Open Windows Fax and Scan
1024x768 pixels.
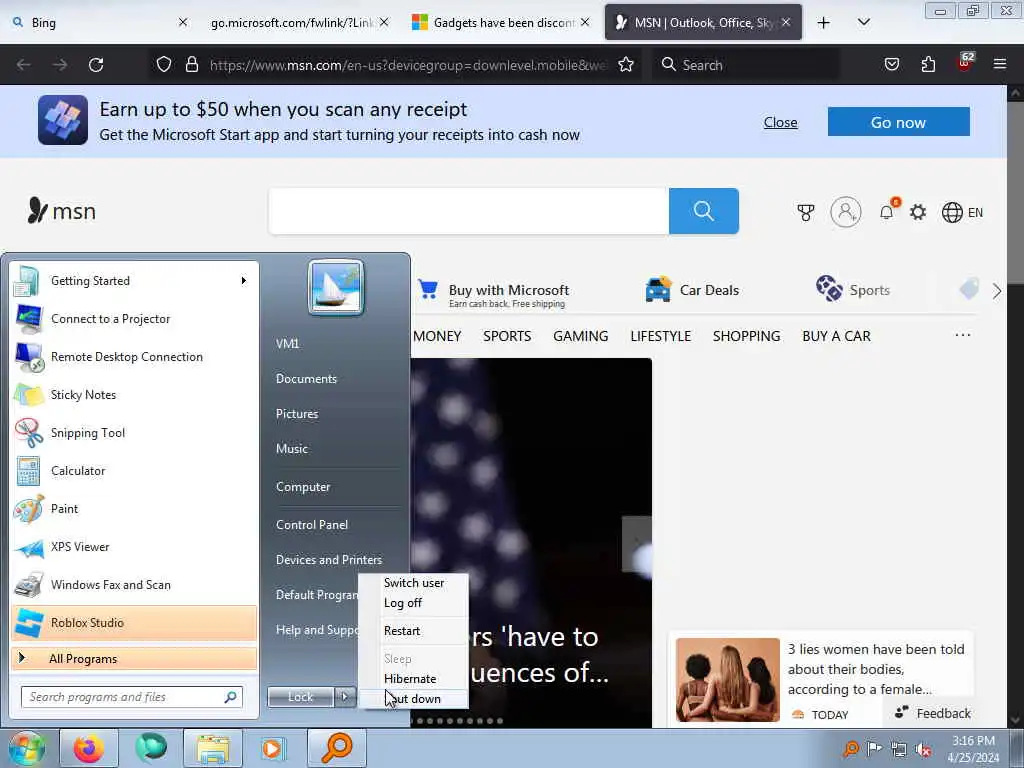pyautogui.click(x=134, y=584)
